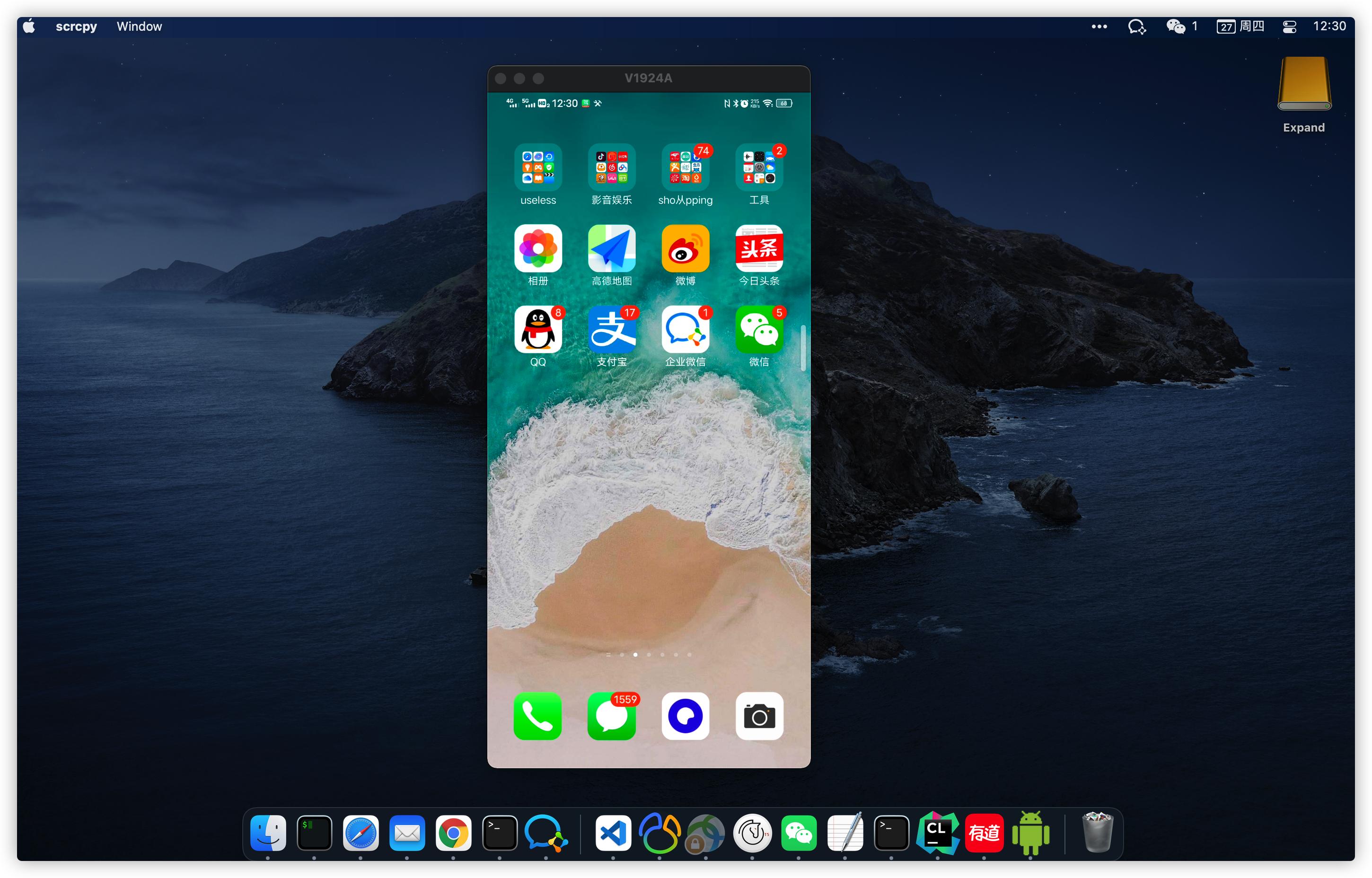The image size is (1372, 878).
Task: Expand the useless app folder
Action: pyautogui.click(x=537, y=167)
